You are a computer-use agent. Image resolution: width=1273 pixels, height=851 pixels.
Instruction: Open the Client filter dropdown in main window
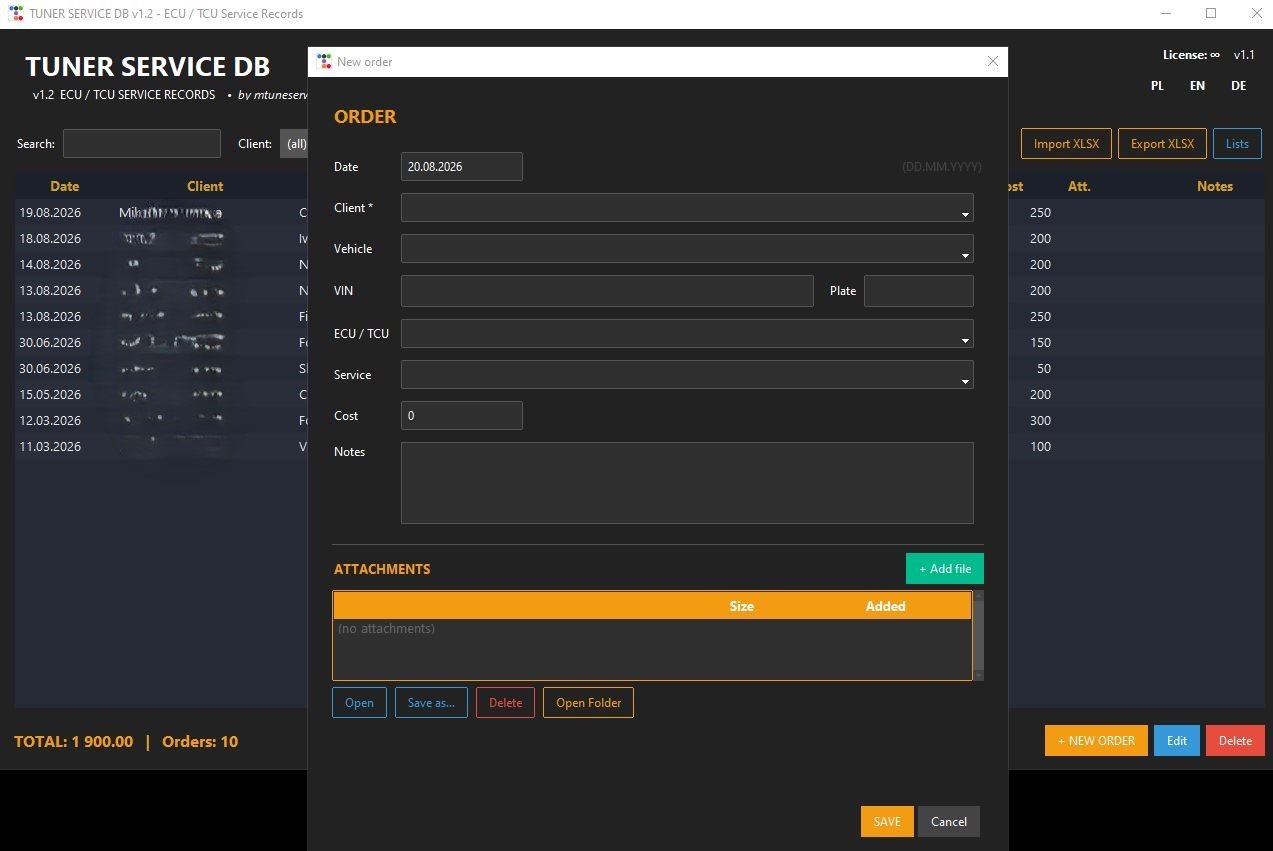pyautogui.click(x=294, y=144)
